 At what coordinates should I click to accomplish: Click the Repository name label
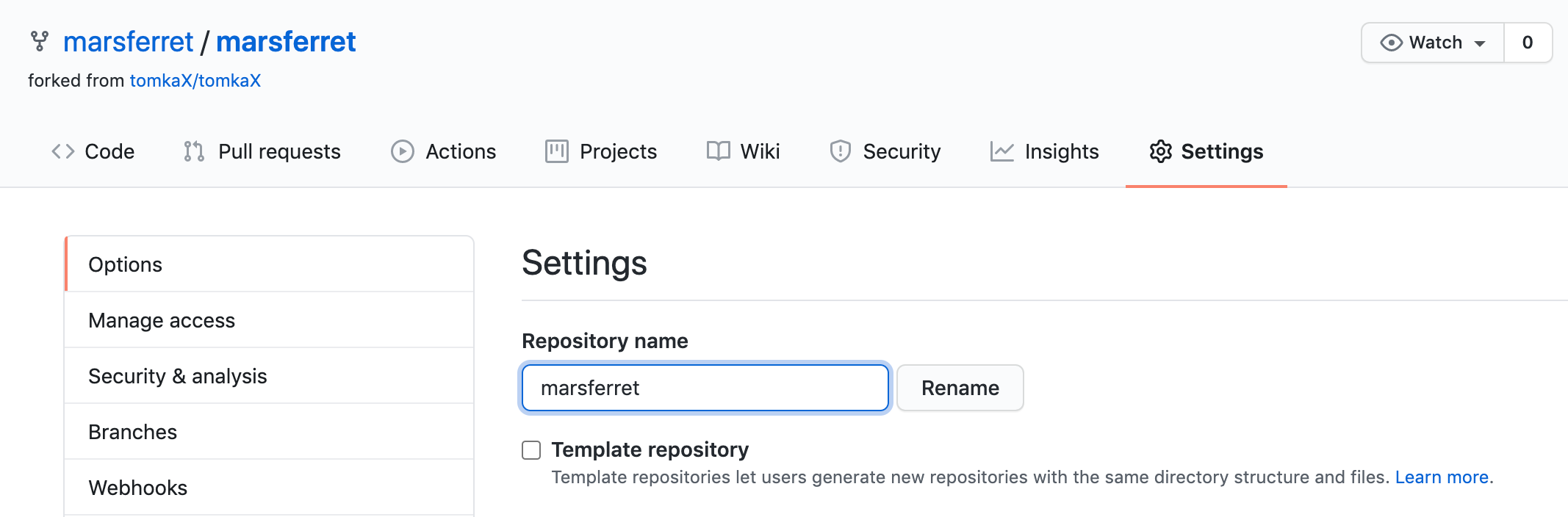(605, 341)
